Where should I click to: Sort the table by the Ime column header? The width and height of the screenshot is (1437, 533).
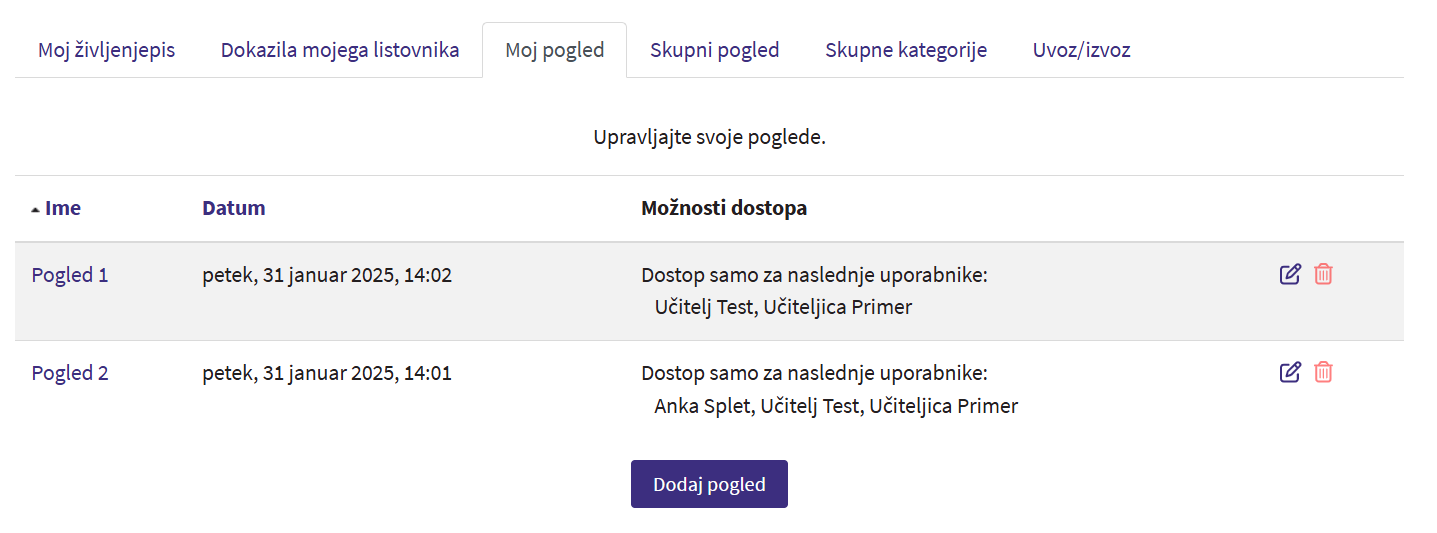click(x=62, y=208)
